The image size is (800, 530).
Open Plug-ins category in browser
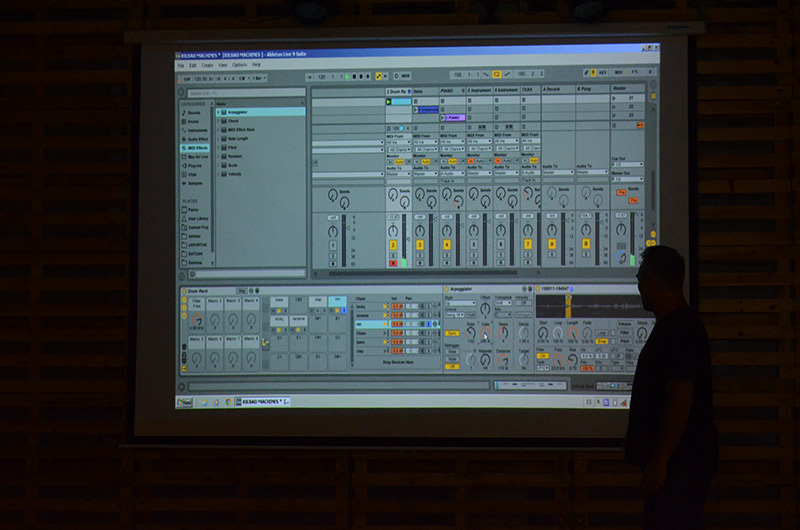(x=193, y=165)
